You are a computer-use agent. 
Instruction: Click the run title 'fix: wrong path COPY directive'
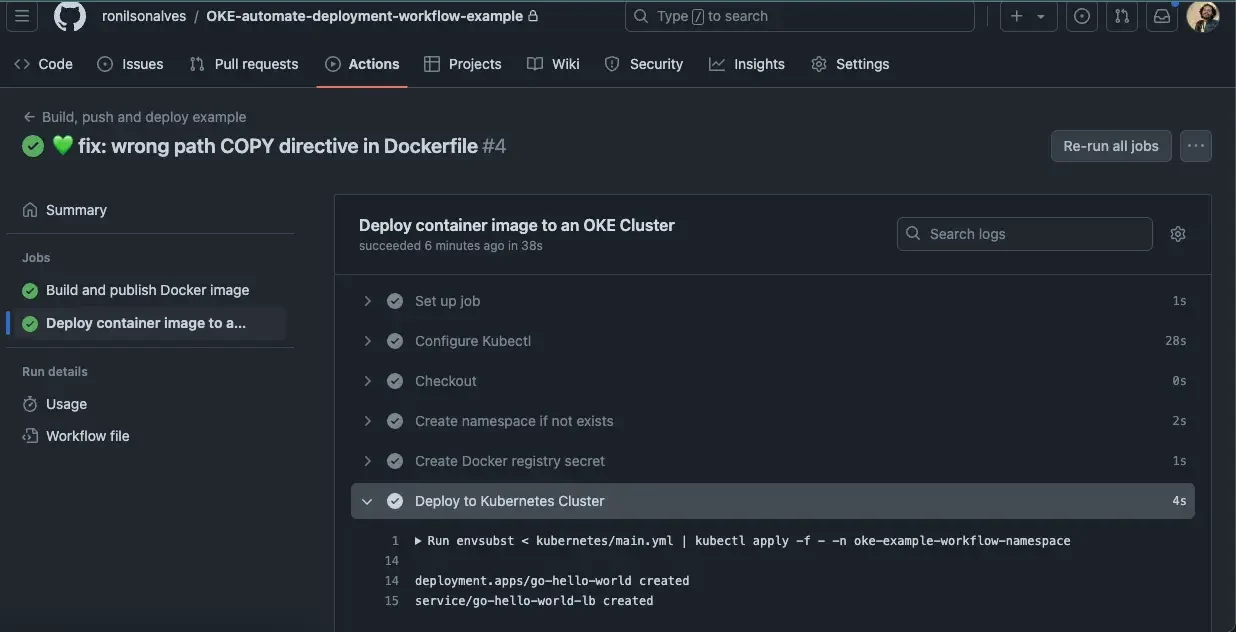pyautogui.click(x=278, y=146)
